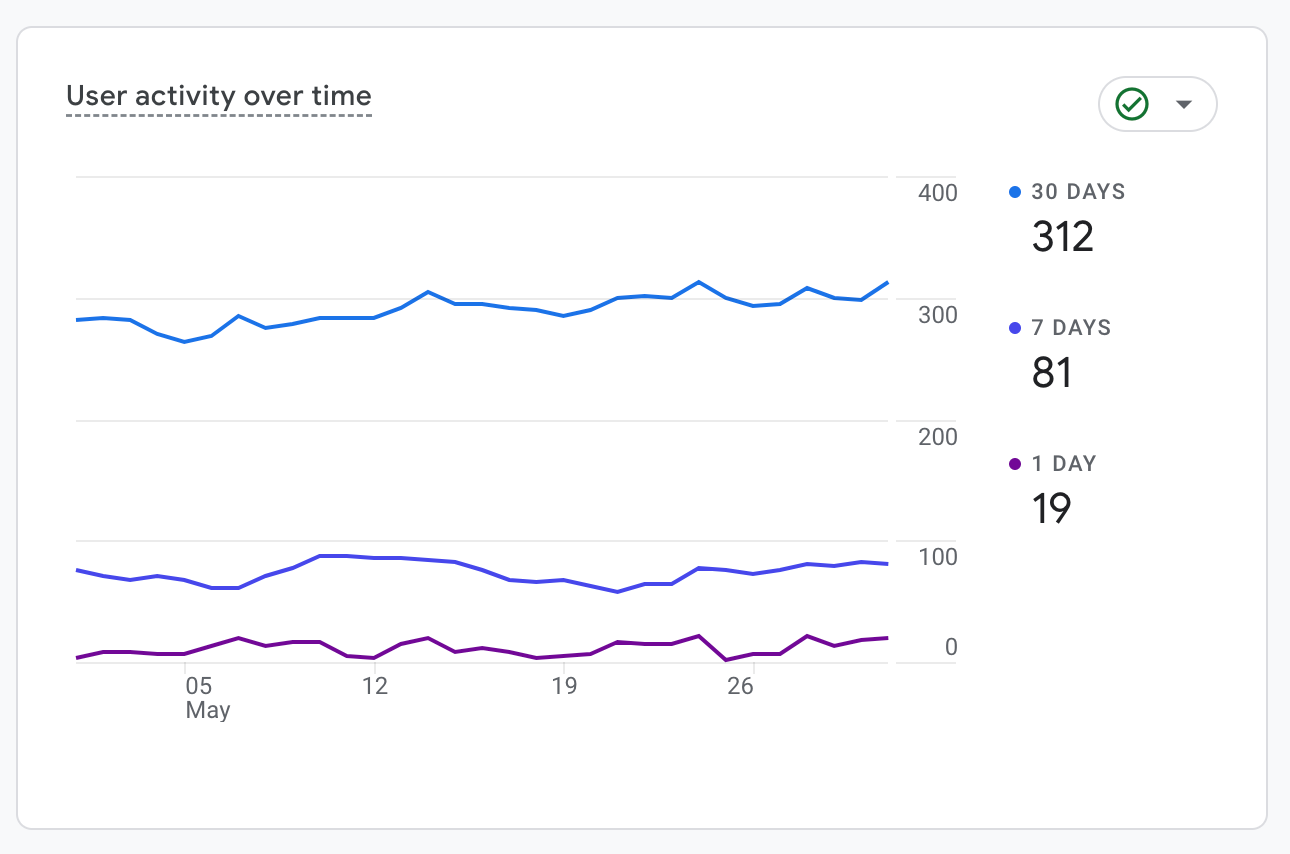Click the 100 y-axis label

click(937, 558)
